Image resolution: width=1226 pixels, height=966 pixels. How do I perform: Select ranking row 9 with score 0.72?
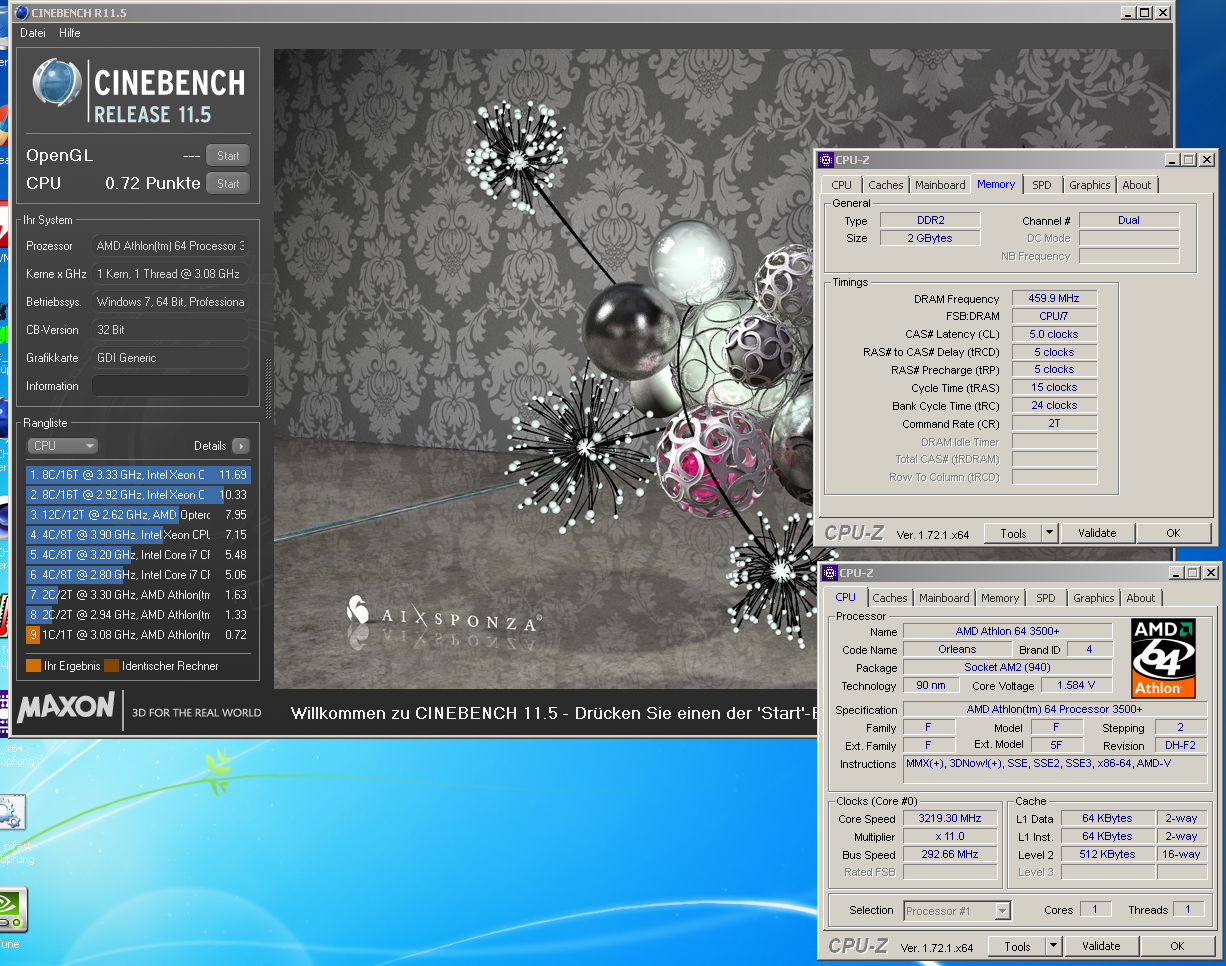(138, 635)
